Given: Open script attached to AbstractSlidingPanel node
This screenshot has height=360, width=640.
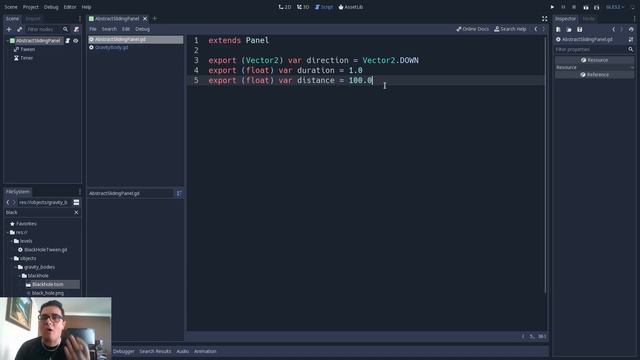Looking at the screenshot, I should tap(68, 41).
